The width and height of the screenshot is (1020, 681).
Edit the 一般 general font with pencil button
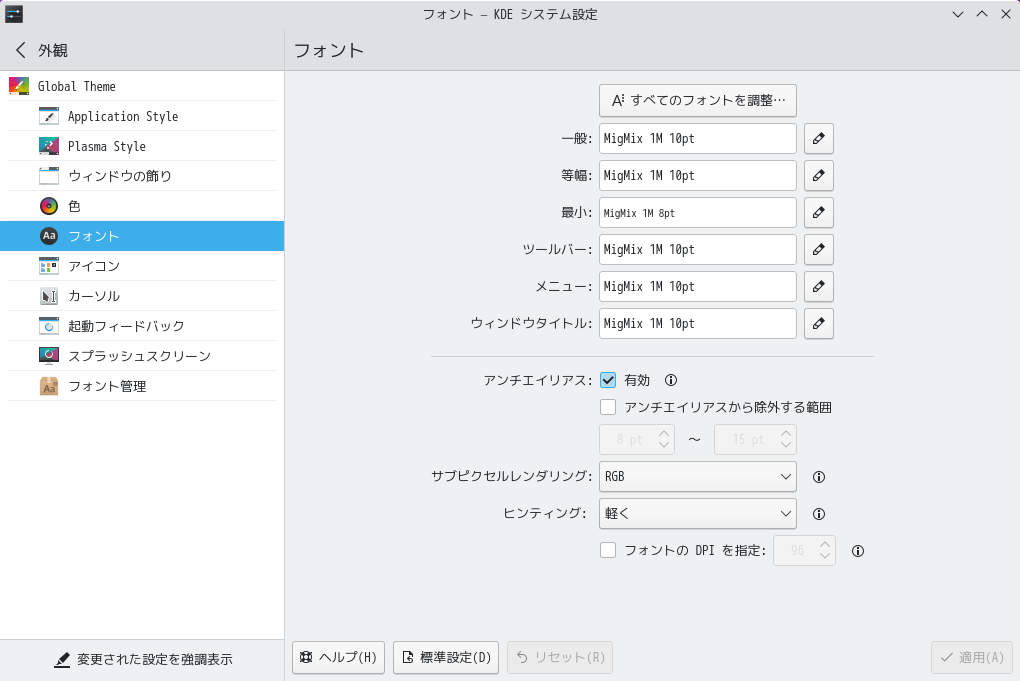tap(818, 139)
